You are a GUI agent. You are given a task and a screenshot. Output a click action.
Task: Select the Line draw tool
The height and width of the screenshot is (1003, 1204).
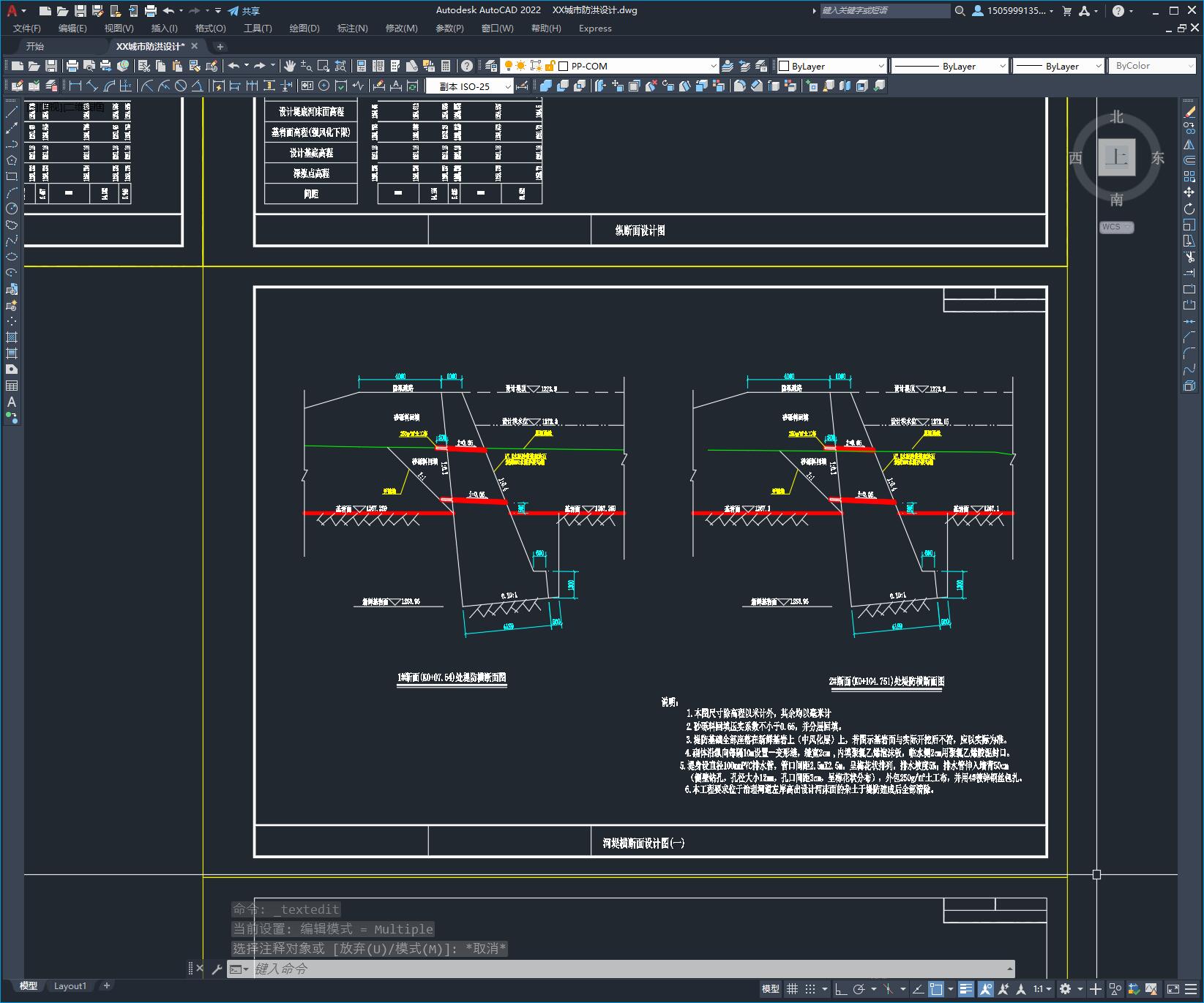(12, 112)
